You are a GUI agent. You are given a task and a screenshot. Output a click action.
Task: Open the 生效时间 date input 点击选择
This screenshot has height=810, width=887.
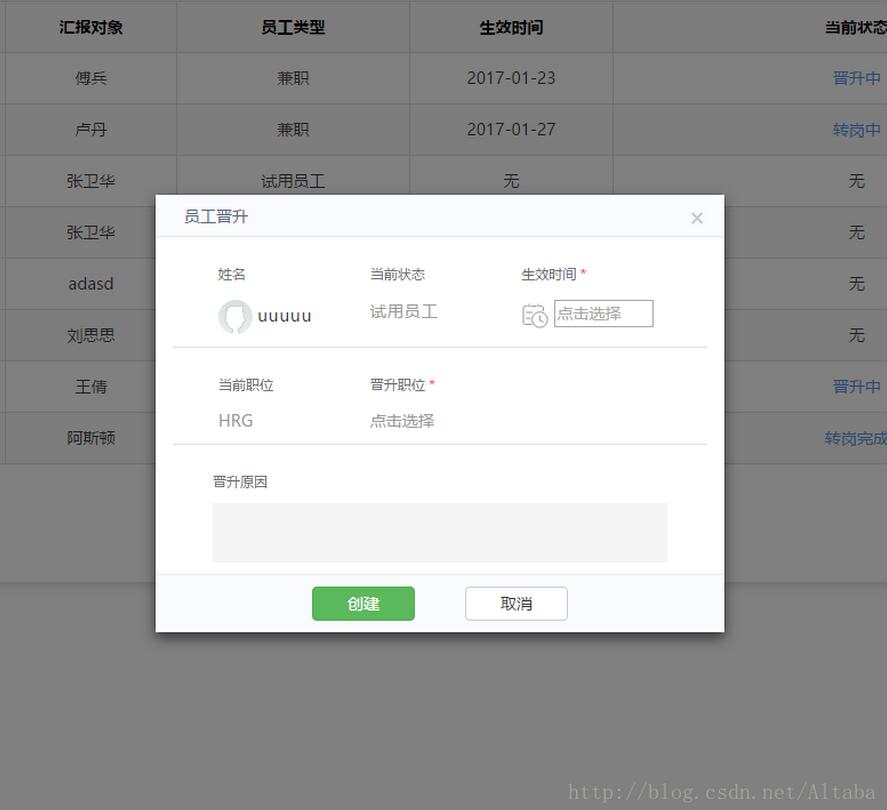tap(604, 313)
